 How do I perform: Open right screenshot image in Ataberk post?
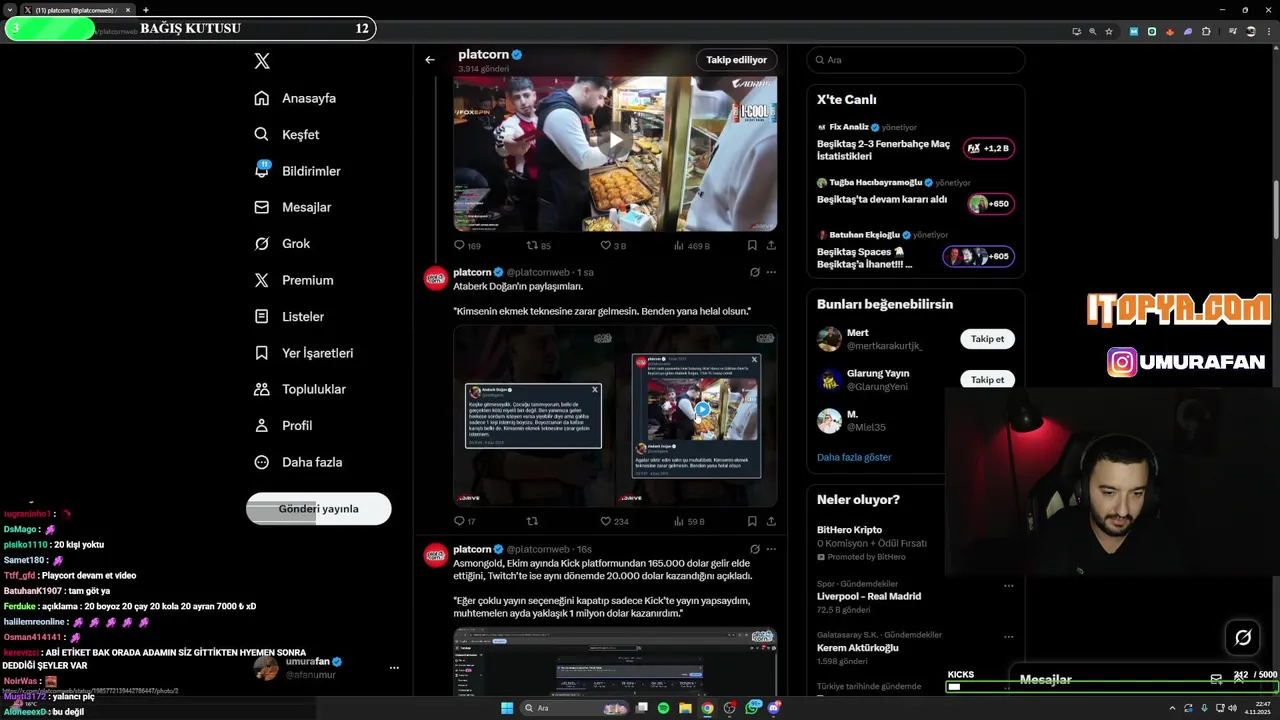coord(697,415)
